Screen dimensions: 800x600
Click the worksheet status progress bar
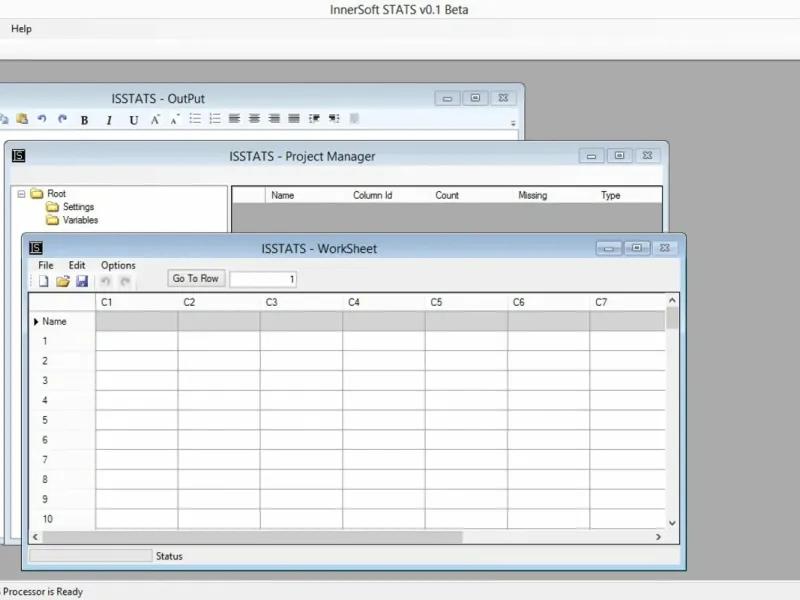[x=91, y=556]
